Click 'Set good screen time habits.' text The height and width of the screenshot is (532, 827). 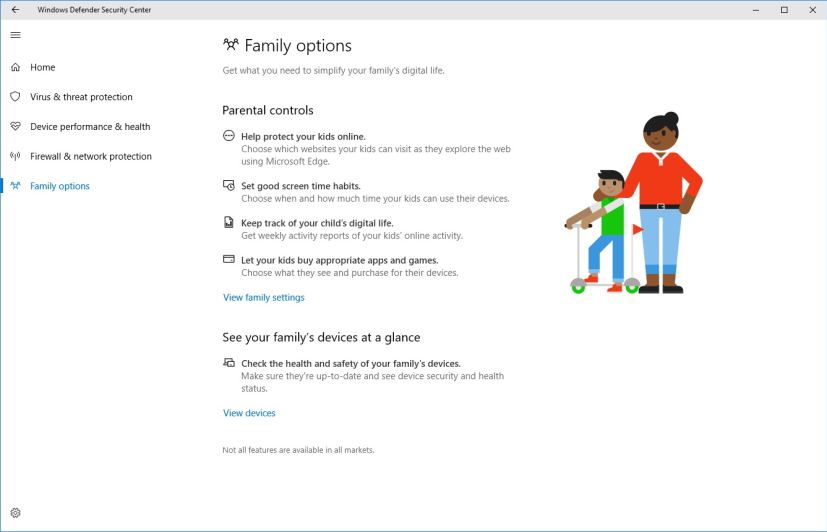click(301, 186)
